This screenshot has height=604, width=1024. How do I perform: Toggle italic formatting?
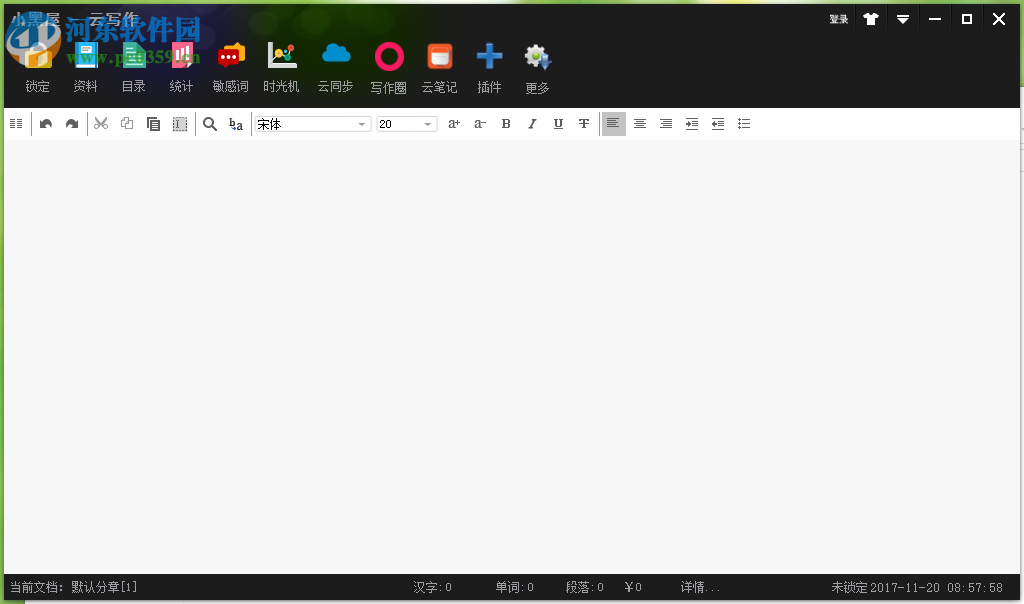(532, 123)
